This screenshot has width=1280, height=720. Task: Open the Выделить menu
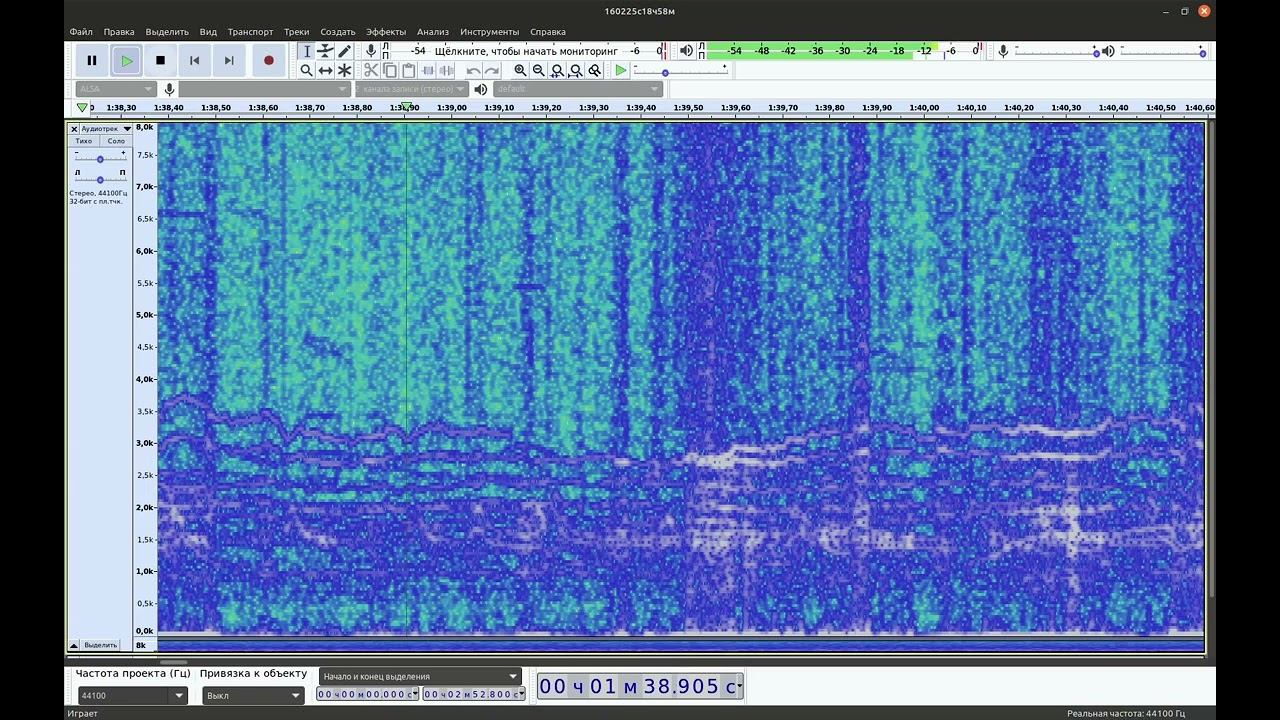click(167, 32)
